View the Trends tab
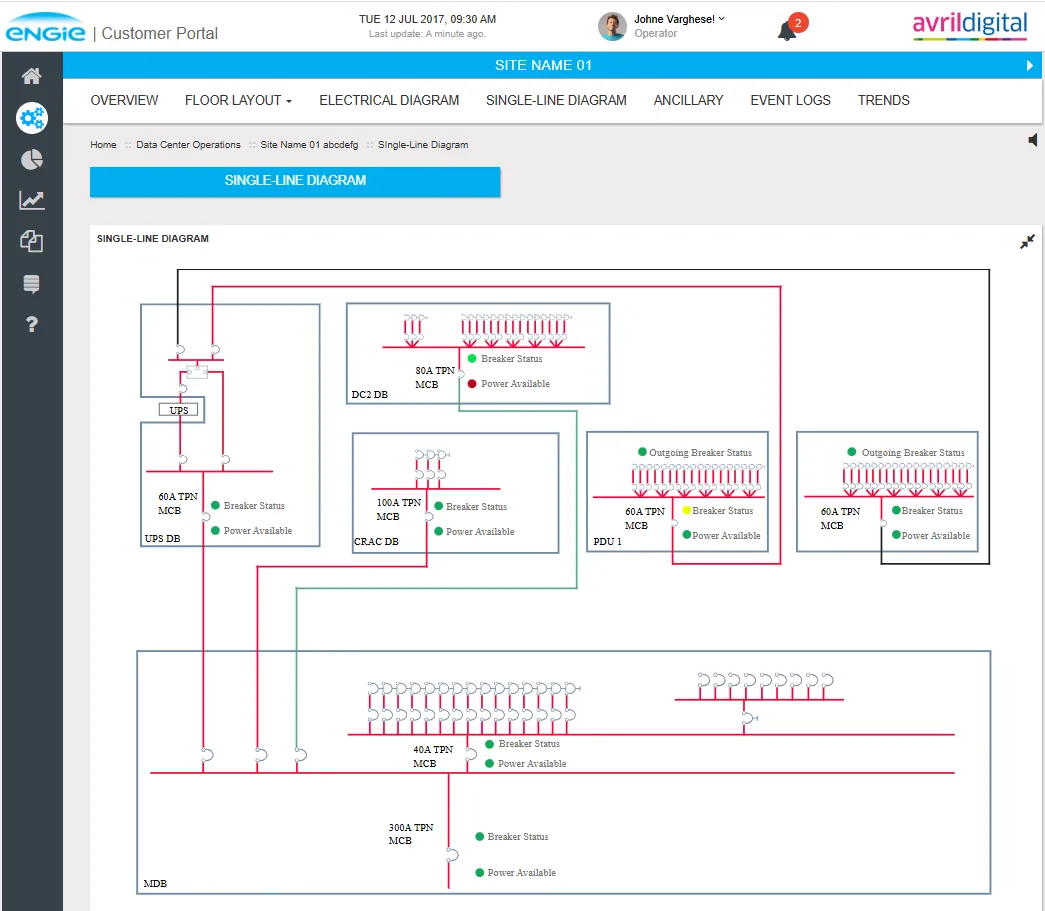Image resolution: width=1045 pixels, height=911 pixels. [883, 100]
